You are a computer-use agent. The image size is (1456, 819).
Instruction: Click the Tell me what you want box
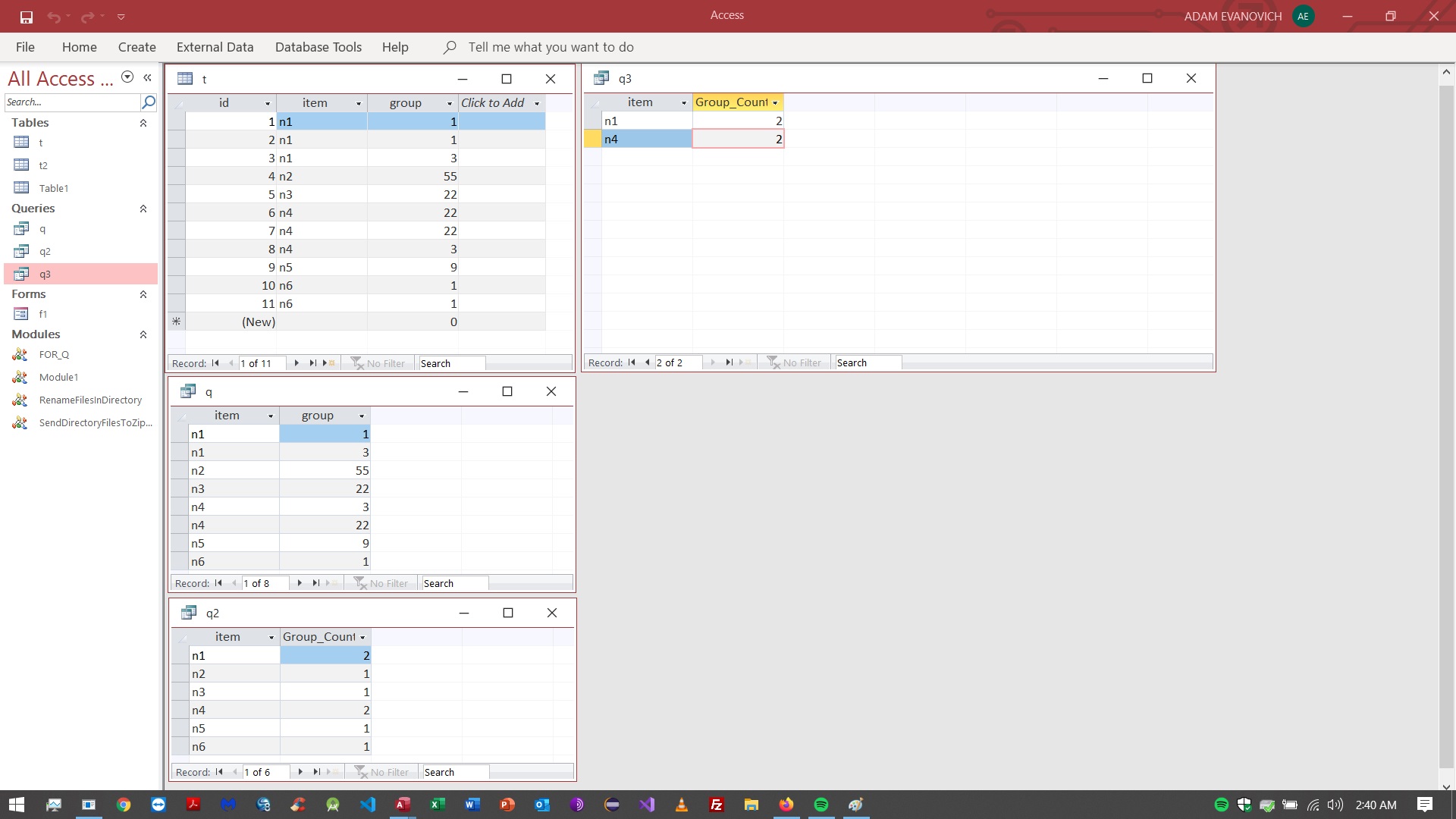(x=551, y=47)
